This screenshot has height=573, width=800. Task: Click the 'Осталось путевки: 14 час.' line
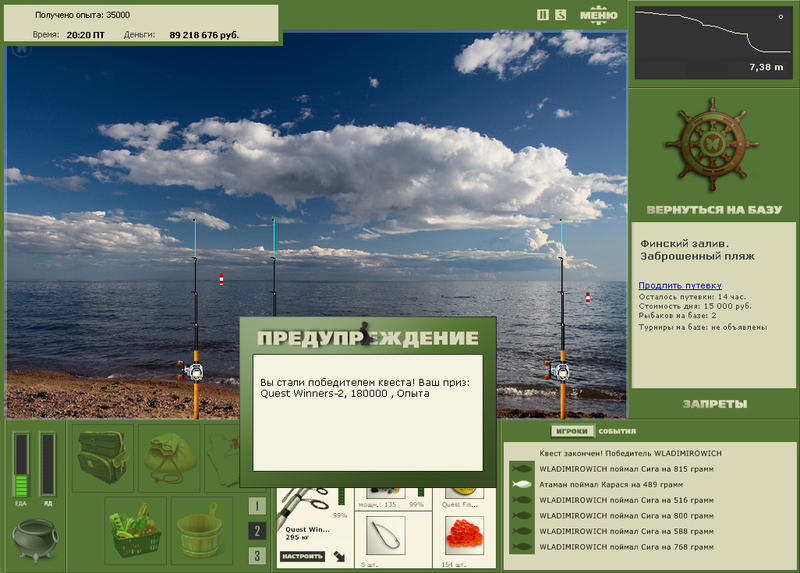click(x=692, y=296)
